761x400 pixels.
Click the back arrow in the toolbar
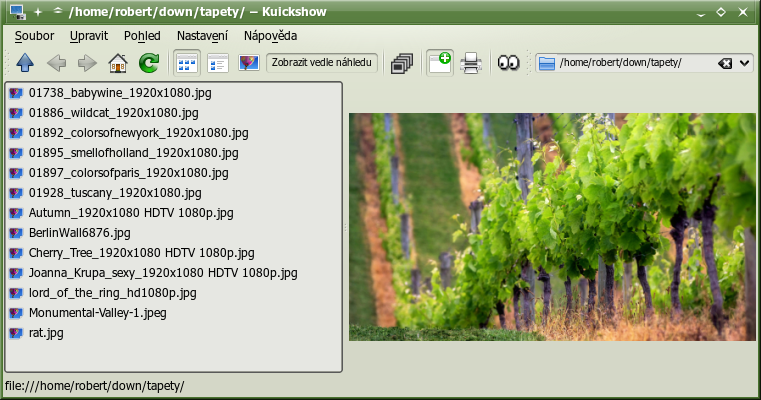click(56, 63)
